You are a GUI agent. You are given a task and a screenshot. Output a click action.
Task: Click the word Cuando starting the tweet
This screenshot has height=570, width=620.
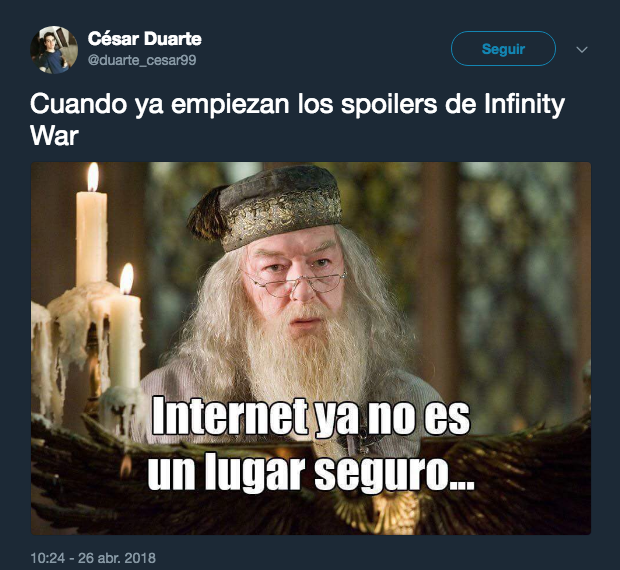click(78, 104)
